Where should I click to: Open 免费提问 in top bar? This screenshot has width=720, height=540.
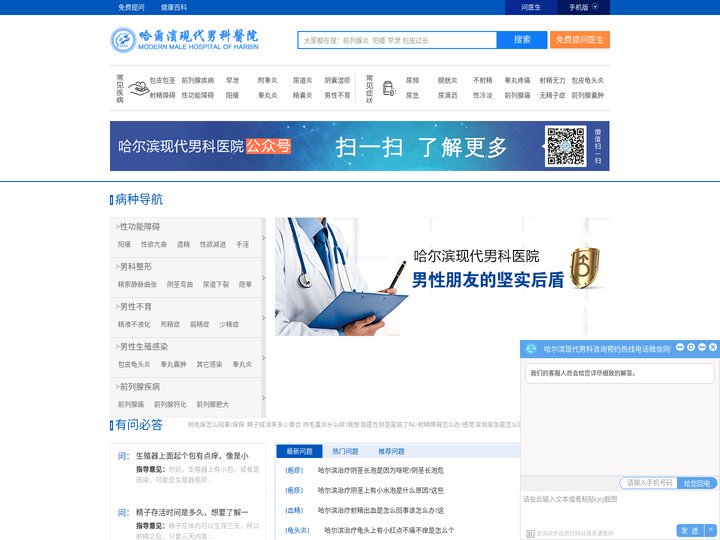click(x=131, y=7)
